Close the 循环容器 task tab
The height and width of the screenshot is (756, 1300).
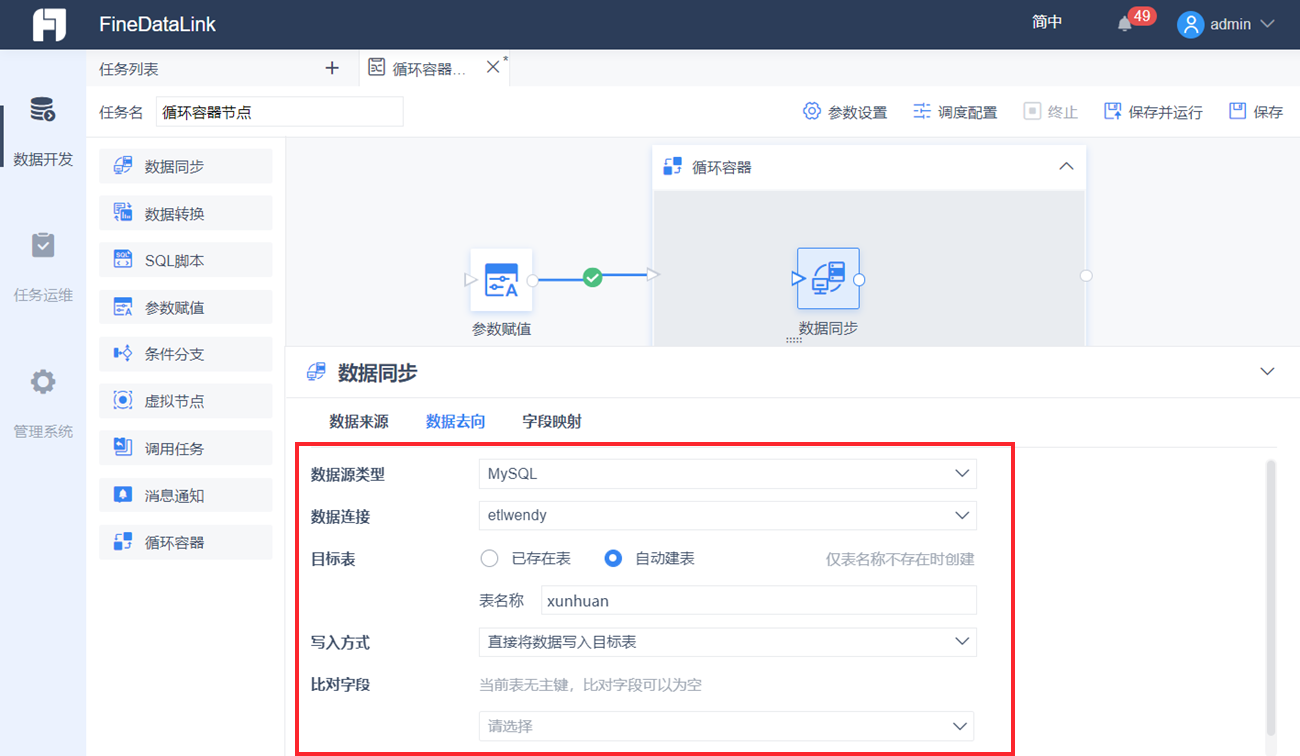click(492, 67)
